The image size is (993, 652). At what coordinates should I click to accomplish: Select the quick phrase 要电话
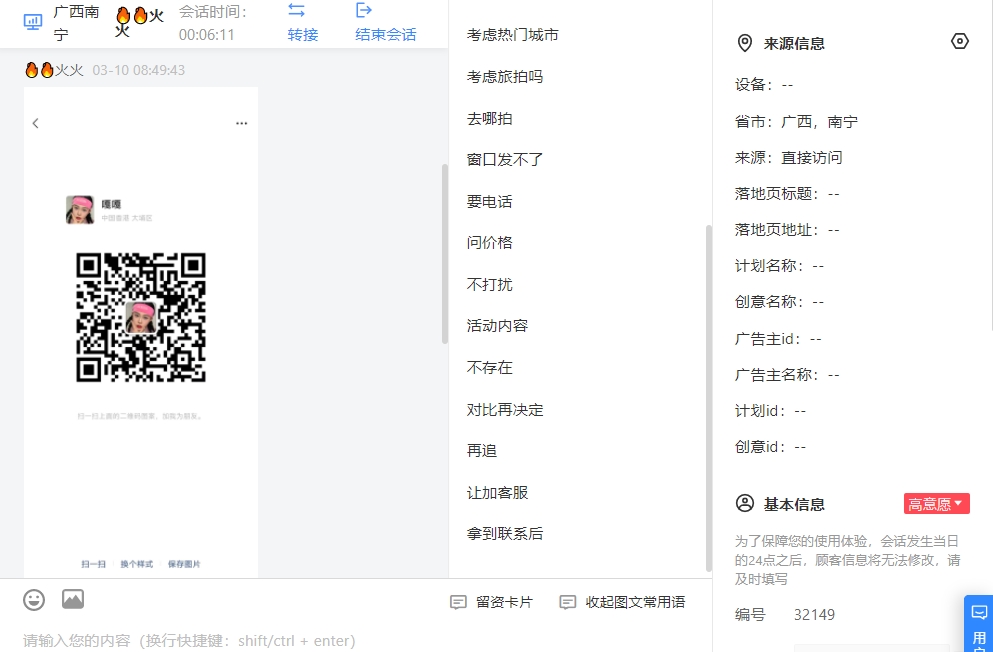[490, 201]
